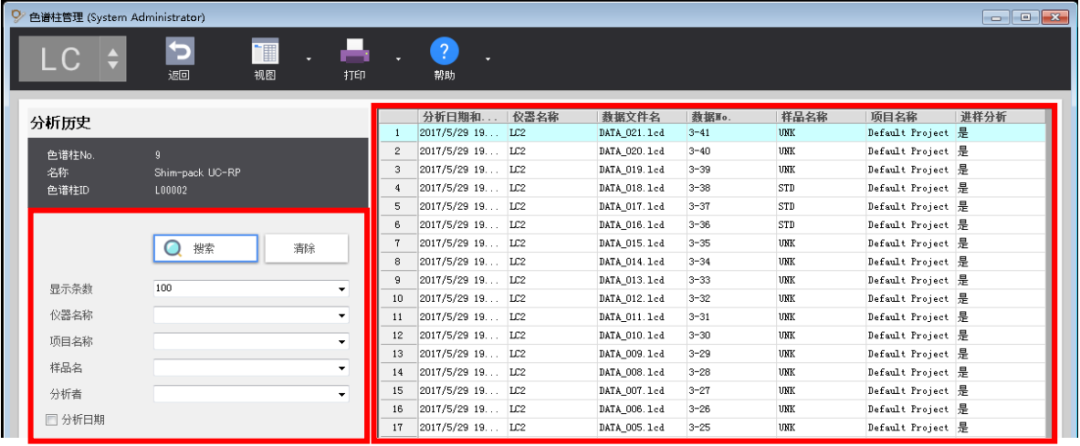Screen dimensions: 1080x446
Task: Click the 打印 (Print) printer icon
Action: tap(355, 51)
